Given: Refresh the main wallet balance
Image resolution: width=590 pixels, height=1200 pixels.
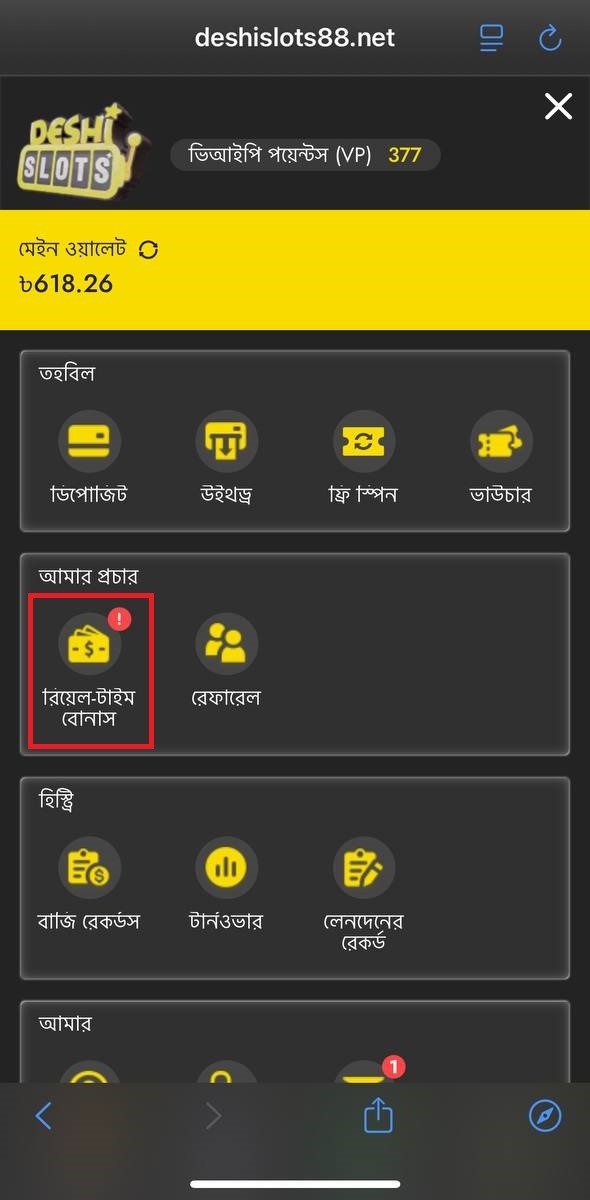Looking at the screenshot, I should pos(149,250).
